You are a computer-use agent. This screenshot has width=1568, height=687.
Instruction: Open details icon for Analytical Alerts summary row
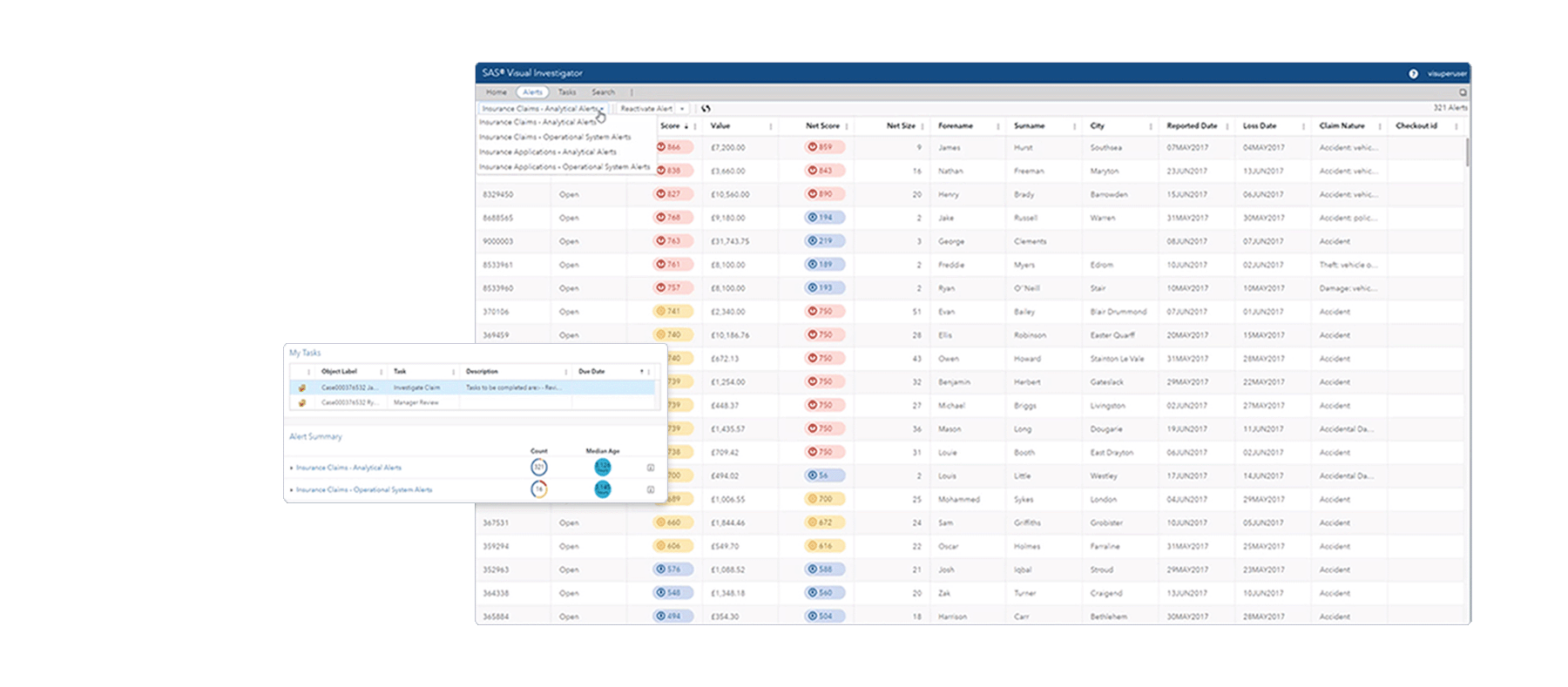coord(651,468)
